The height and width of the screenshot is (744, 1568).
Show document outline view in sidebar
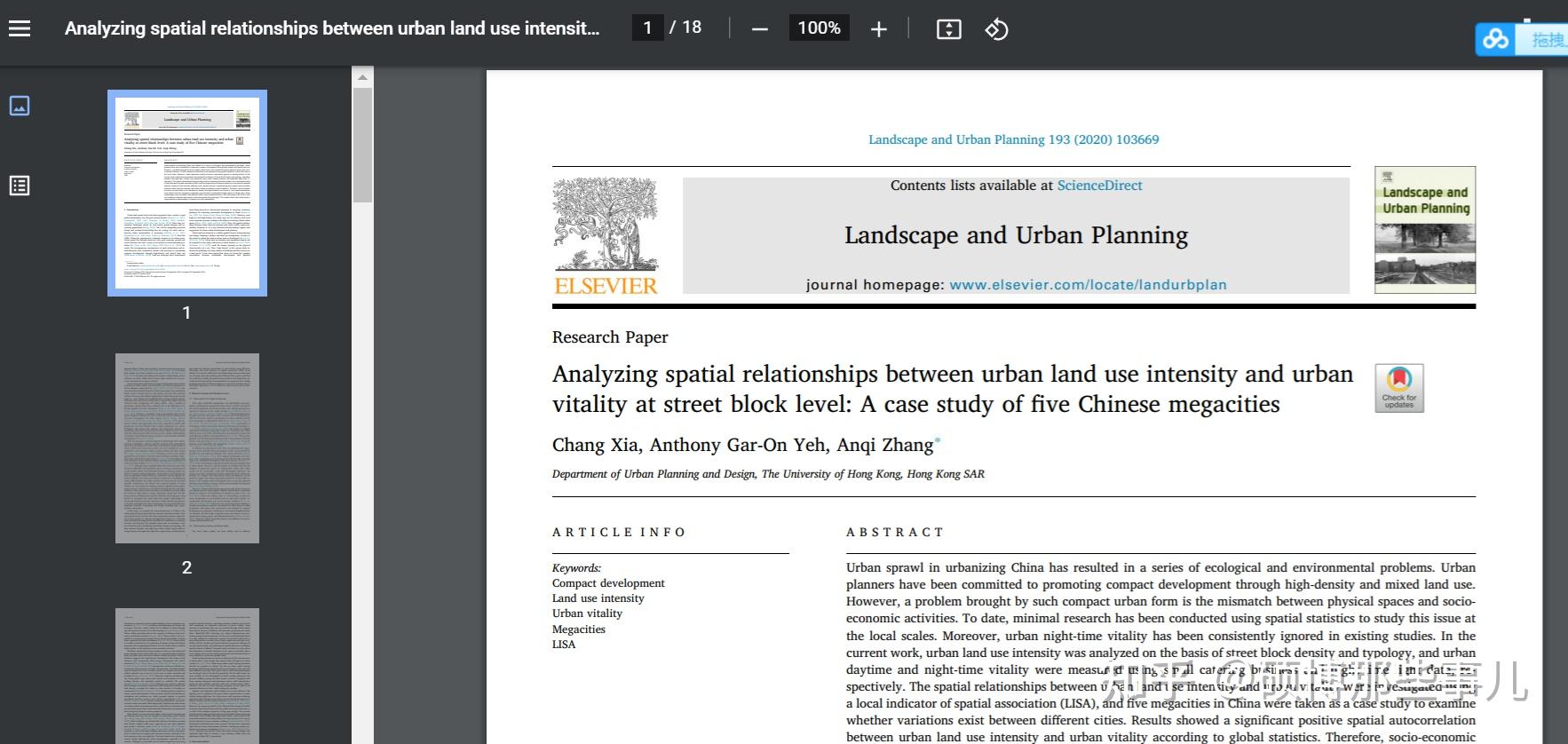[x=20, y=186]
